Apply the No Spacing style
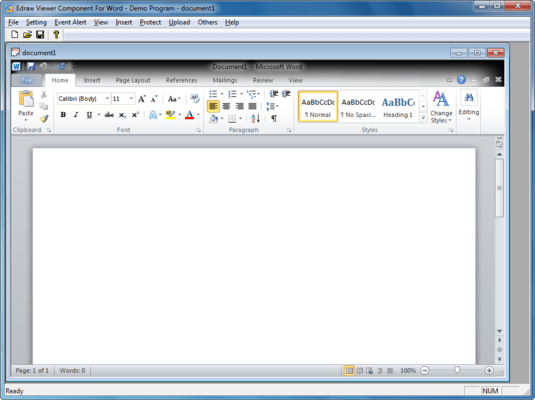The image size is (535, 400). click(358, 106)
